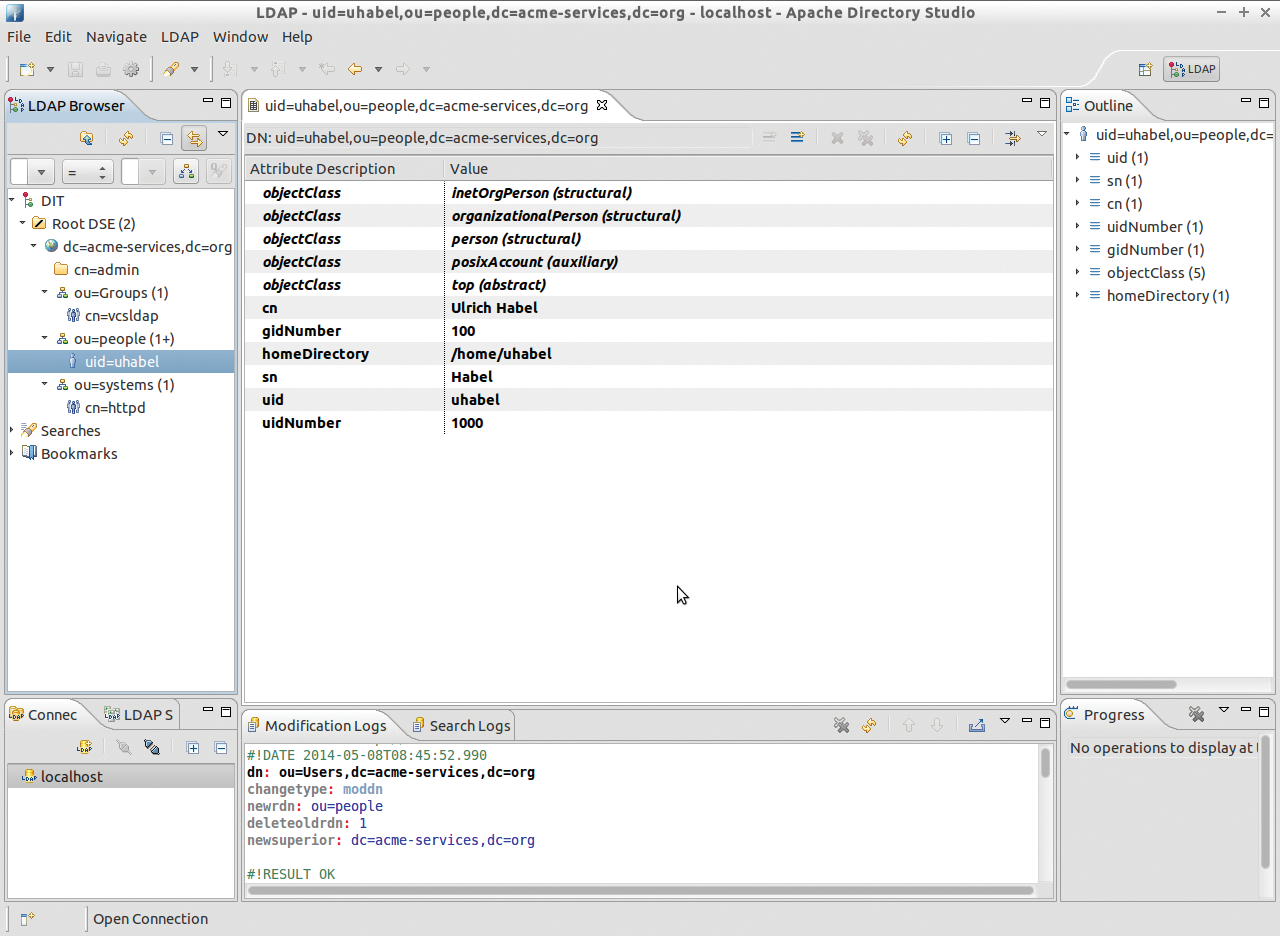Click Open Connection in the status bar
The image size is (1280, 936).
(150, 919)
